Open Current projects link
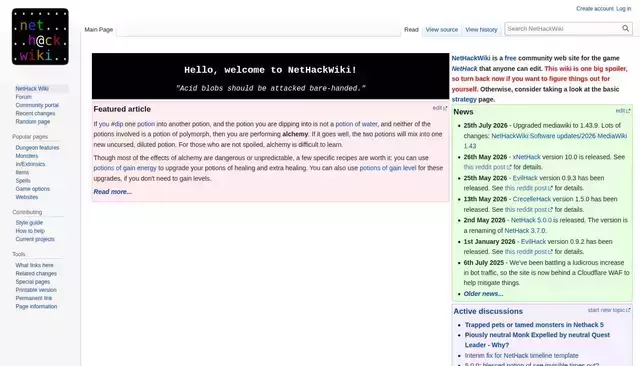The image size is (640, 366). pos(35,239)
